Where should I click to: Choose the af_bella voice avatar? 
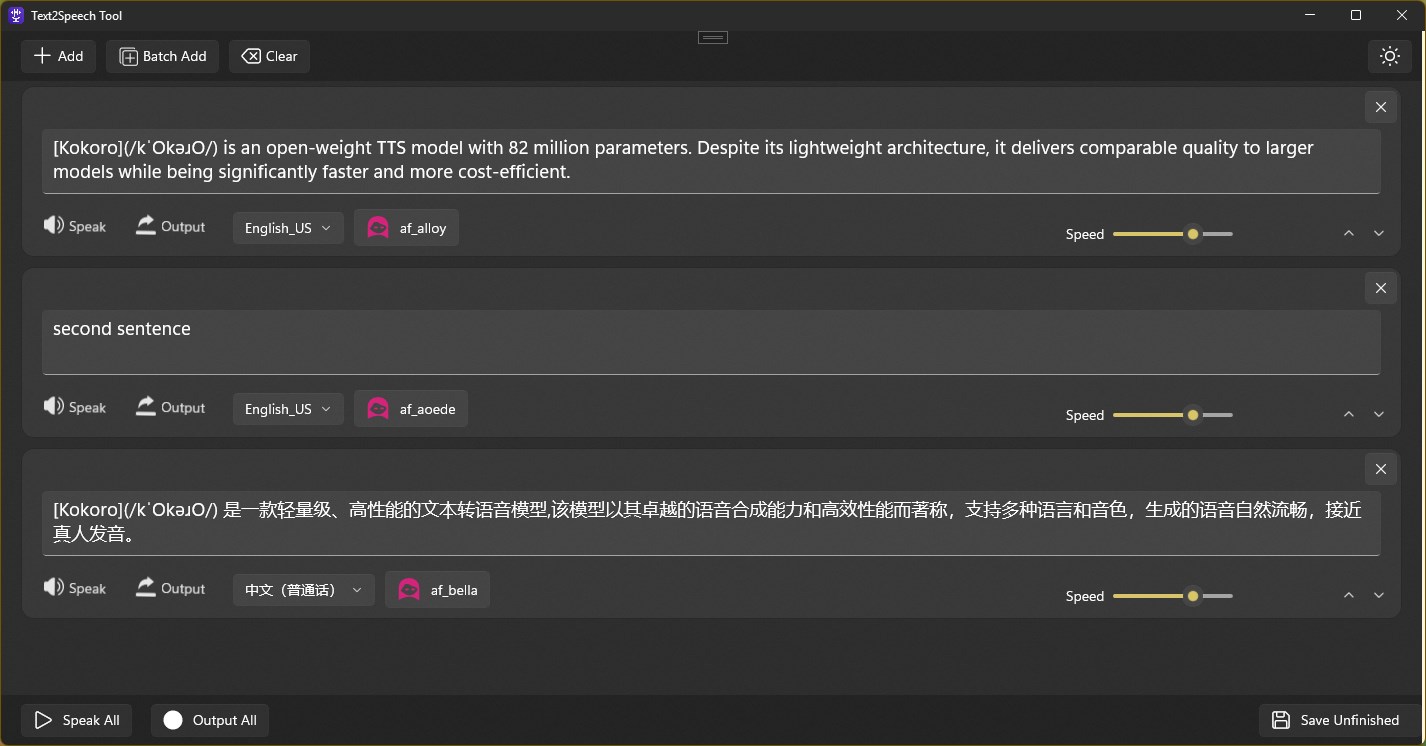pyautogui.click(x=437, y=589)
